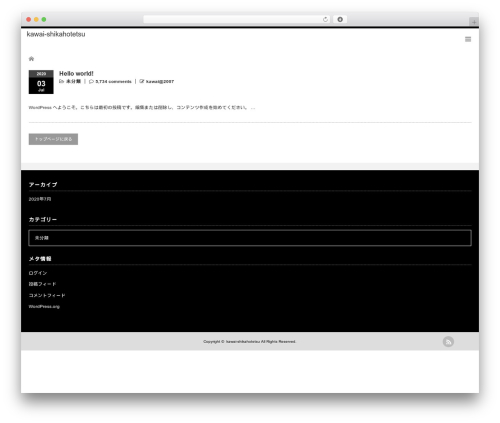Image resolution: width=500 pixels, height=423 pixels.
Task: Click the browser download icon button
Action: (340, 19)
